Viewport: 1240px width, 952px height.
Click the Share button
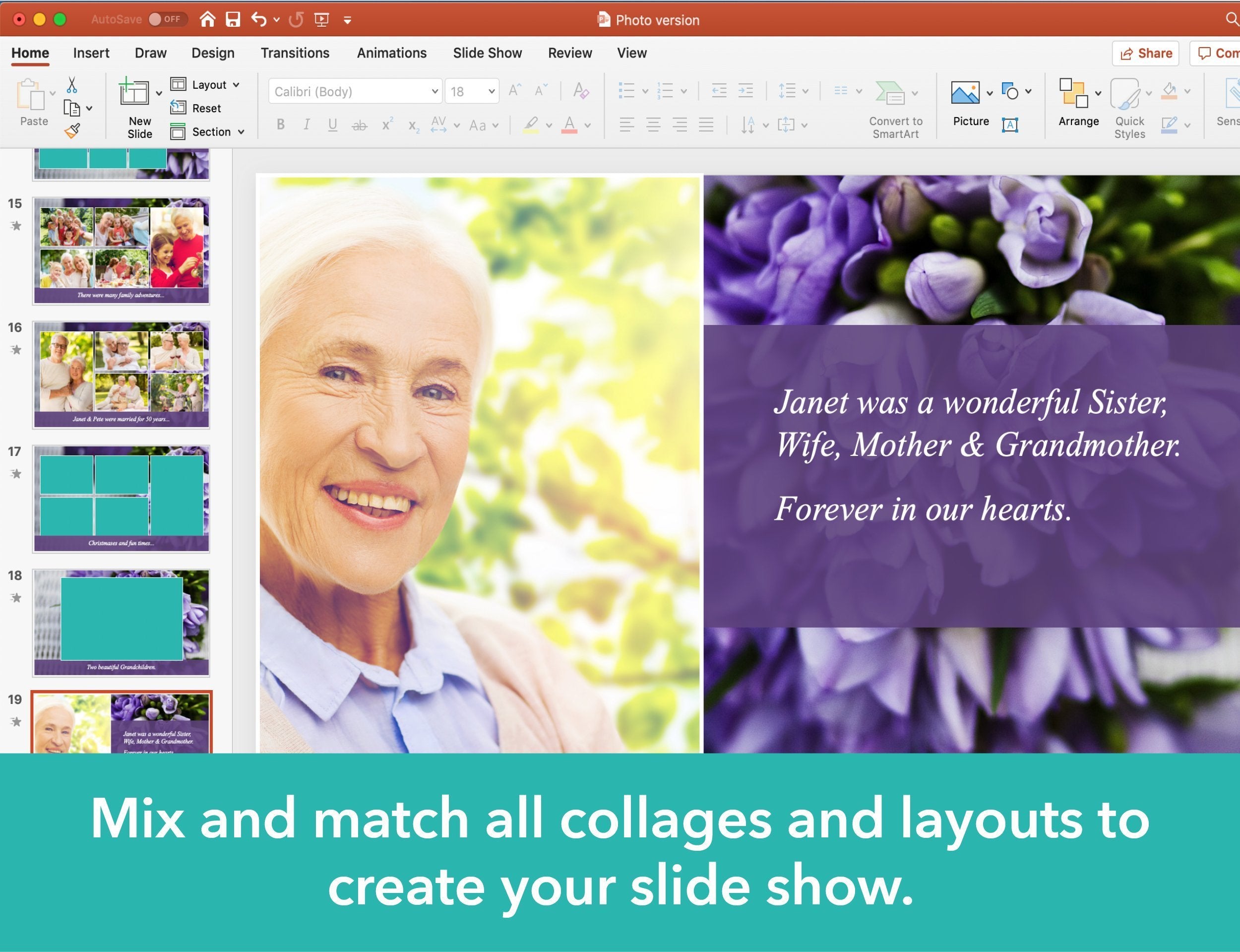click(x=1145, y=53)
